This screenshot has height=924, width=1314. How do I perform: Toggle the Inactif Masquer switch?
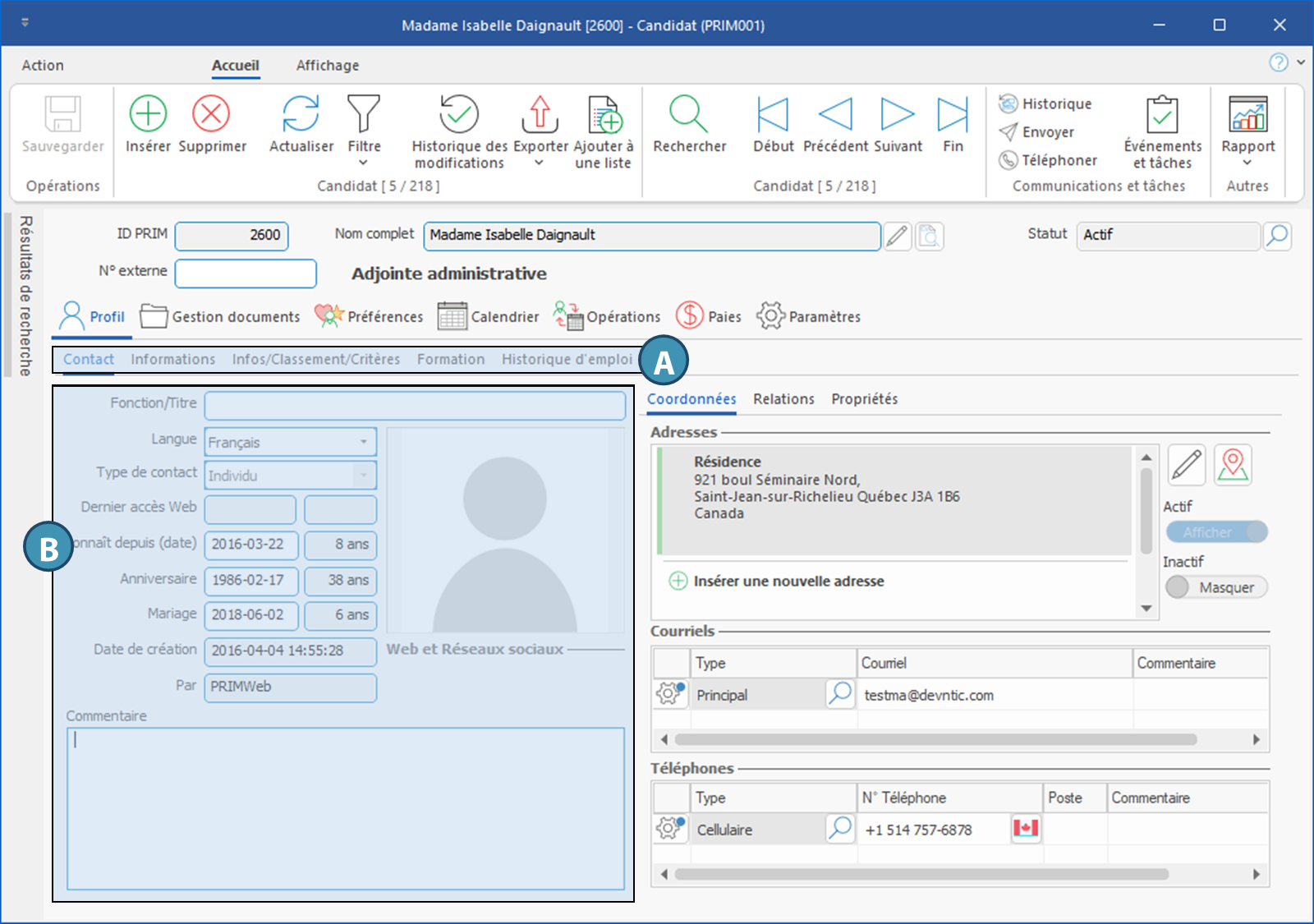(x=1216, y=587)
